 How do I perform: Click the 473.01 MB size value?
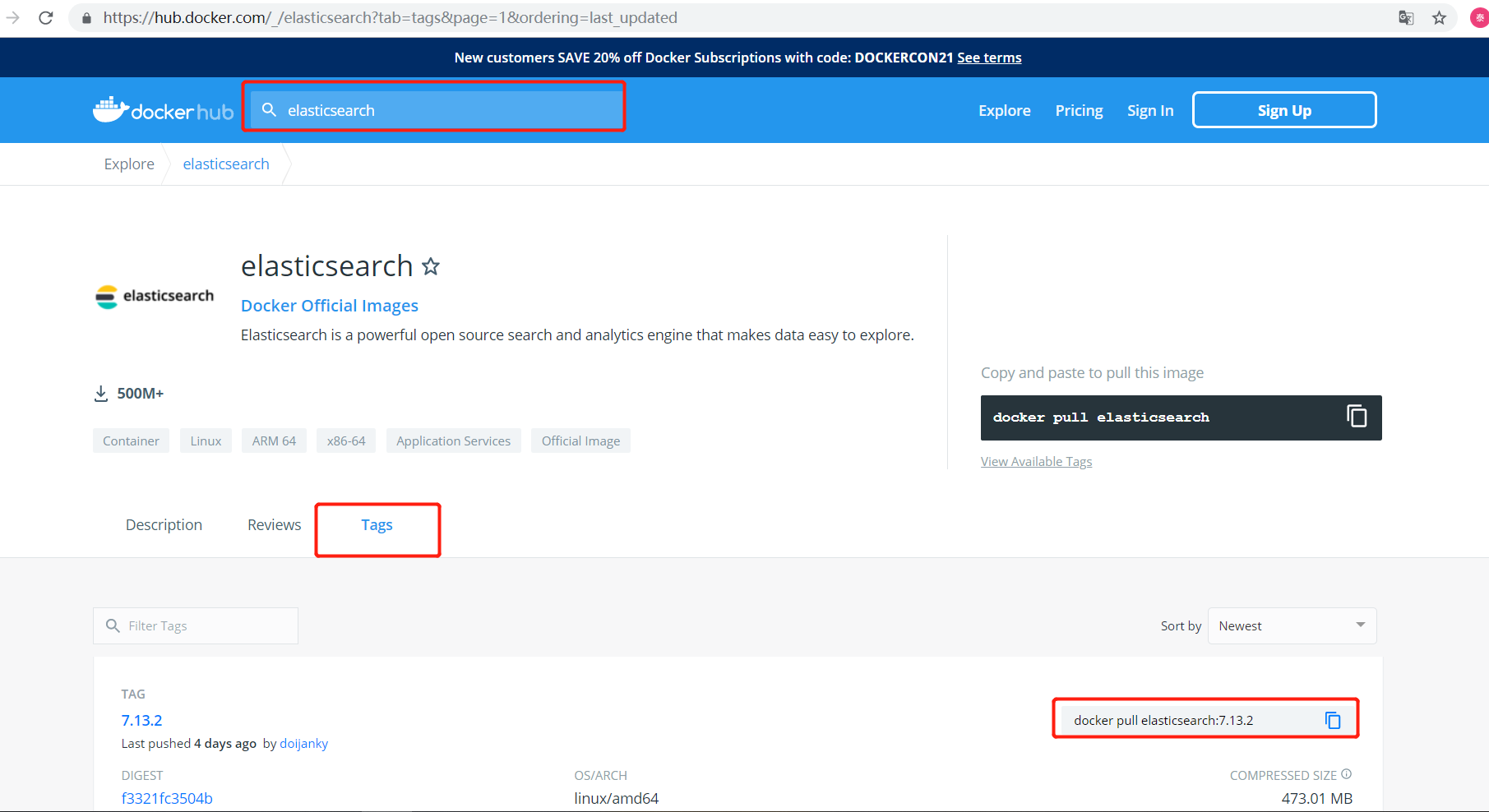tap(1316, 799)
